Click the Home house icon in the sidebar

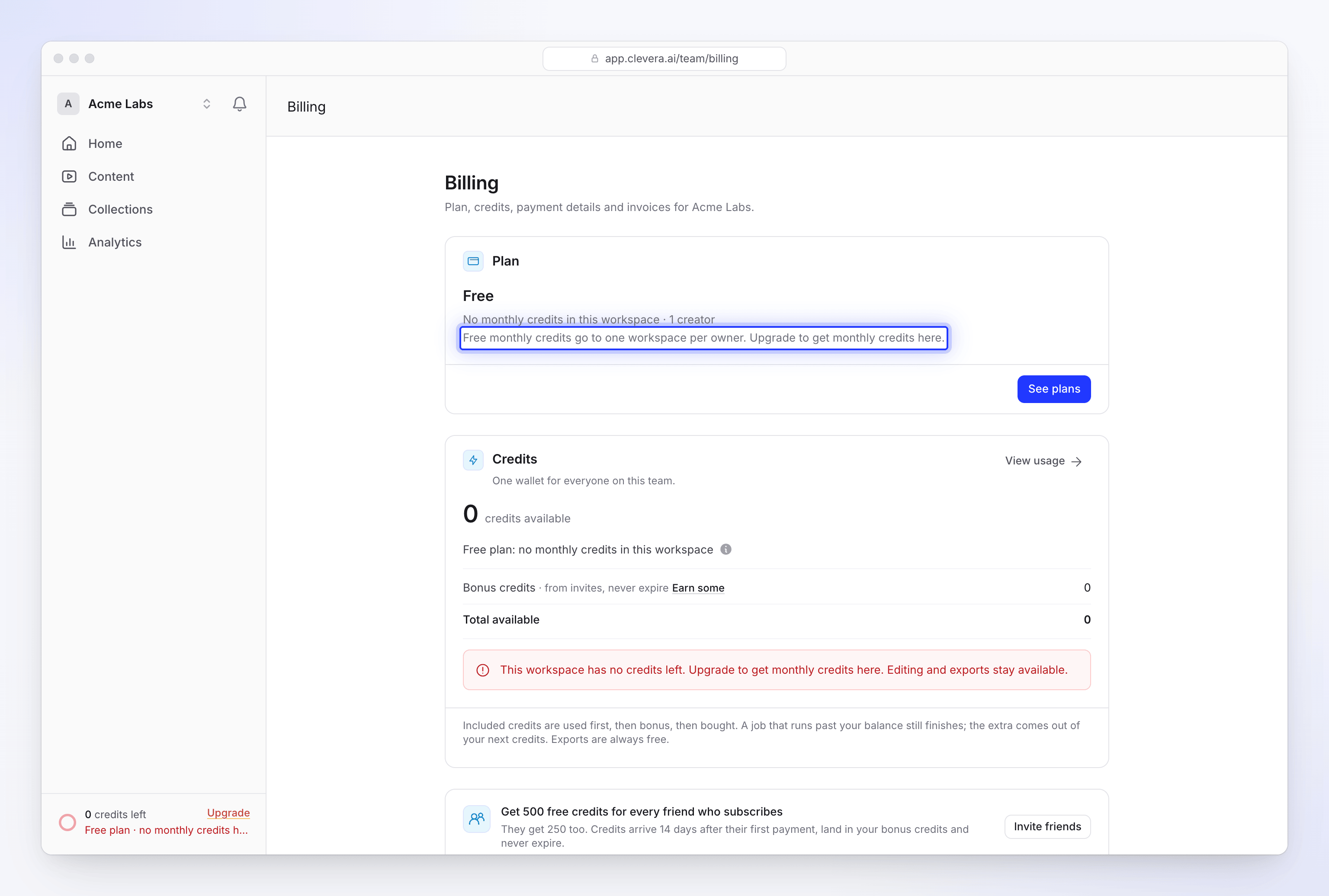(69, 144)
